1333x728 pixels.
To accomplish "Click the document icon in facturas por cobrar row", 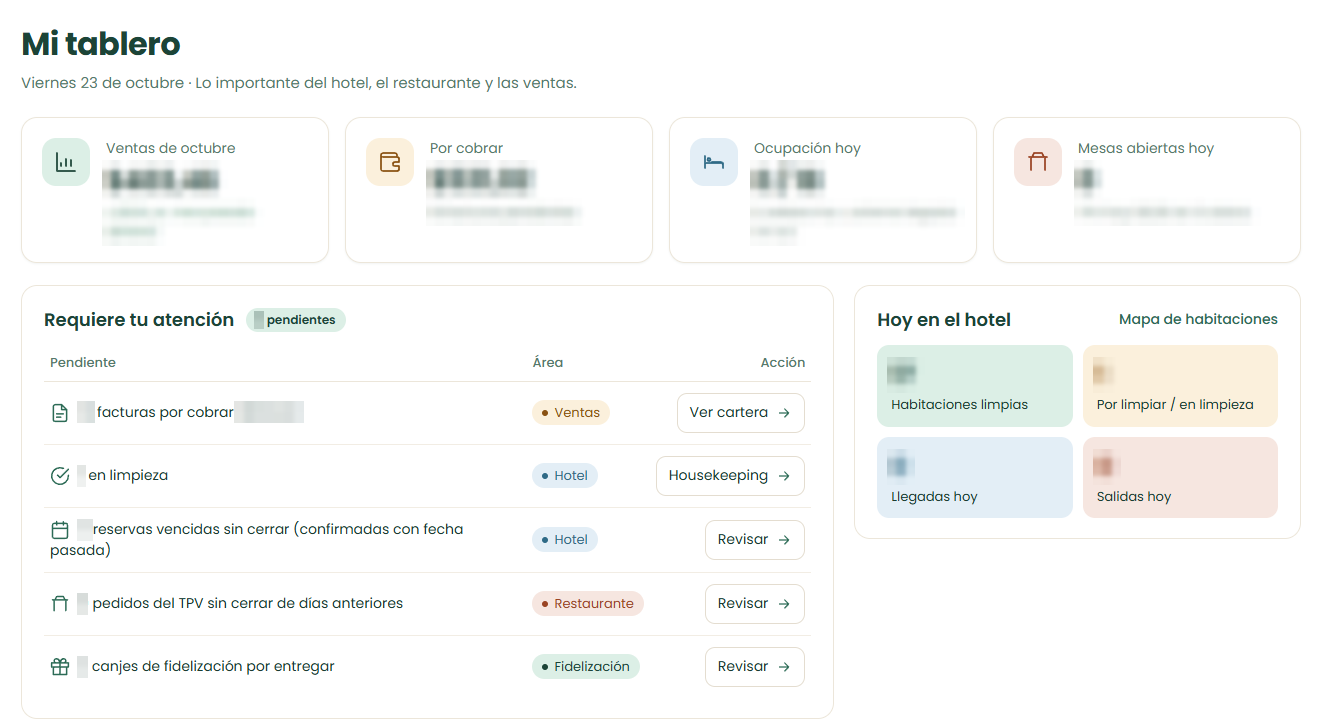I will 60,413.
